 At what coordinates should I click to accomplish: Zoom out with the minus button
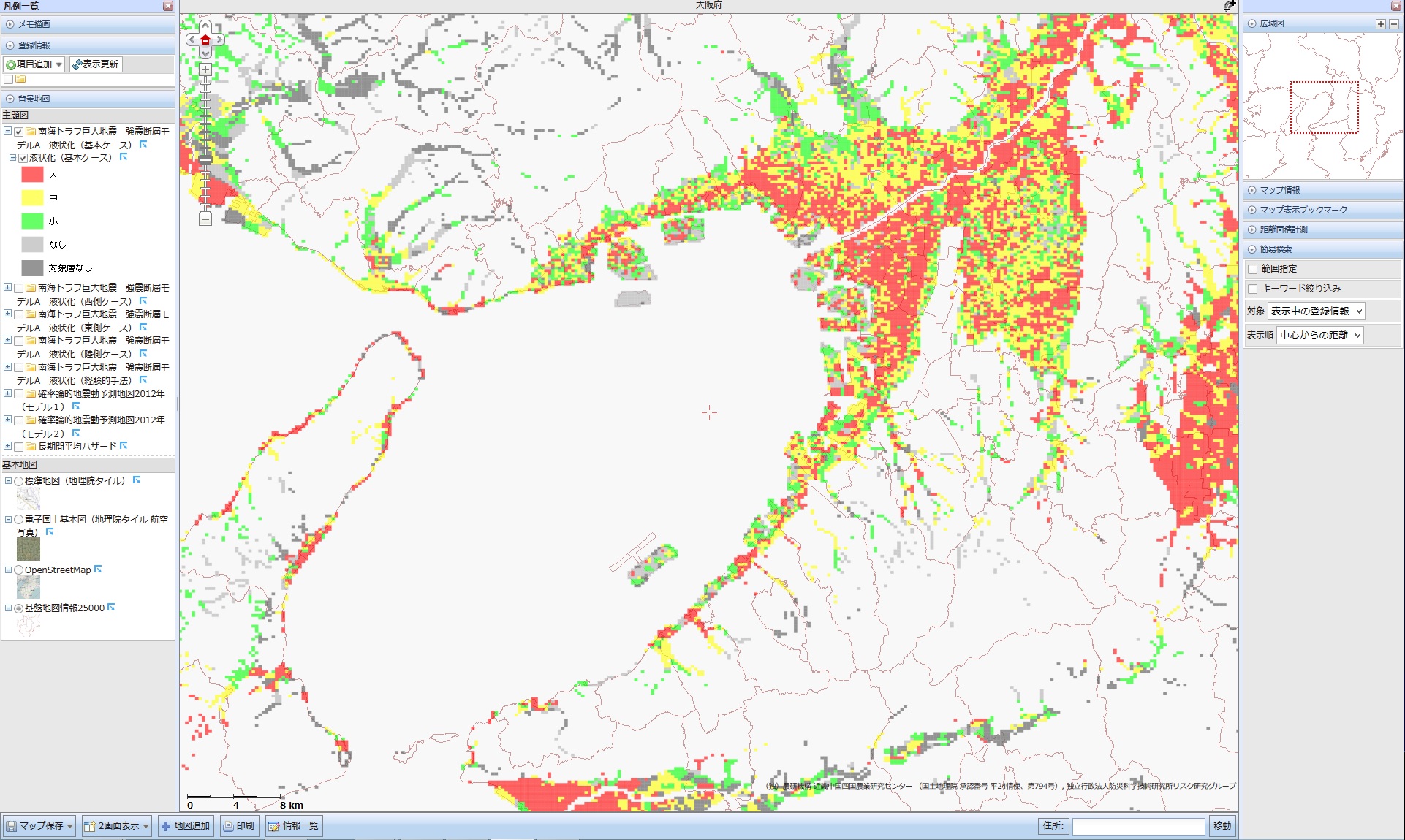tap(205, 219)
